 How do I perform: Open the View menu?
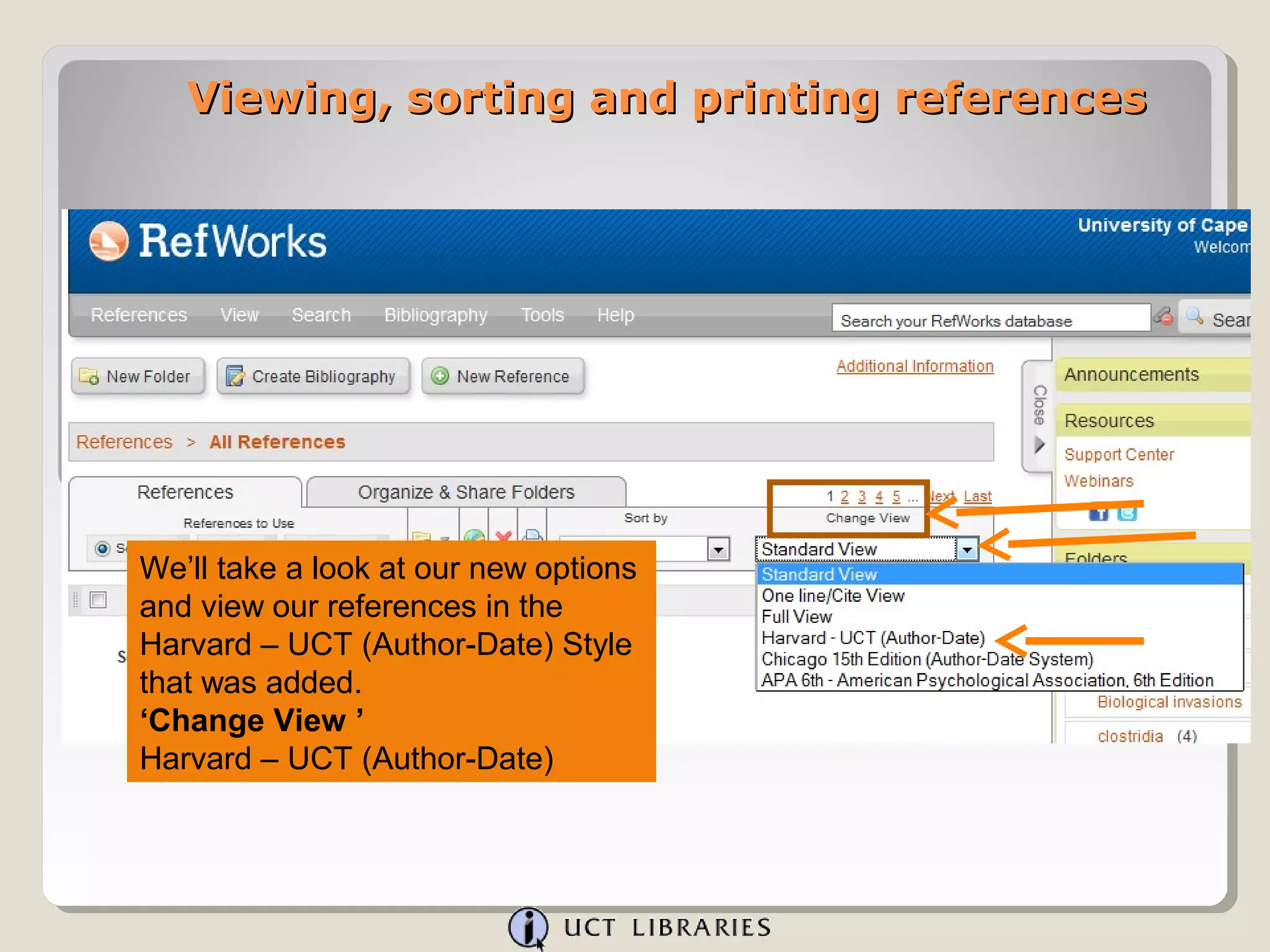coord(239,315)
